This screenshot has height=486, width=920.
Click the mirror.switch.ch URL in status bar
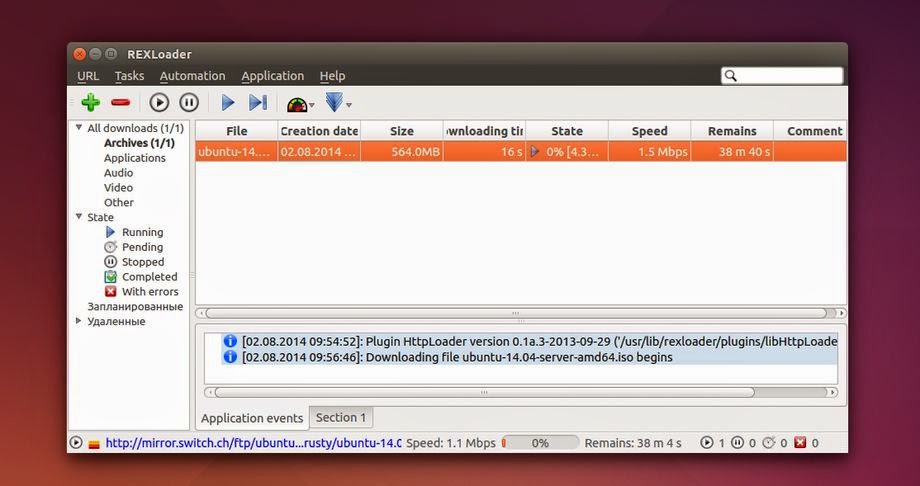coord(253,443)
